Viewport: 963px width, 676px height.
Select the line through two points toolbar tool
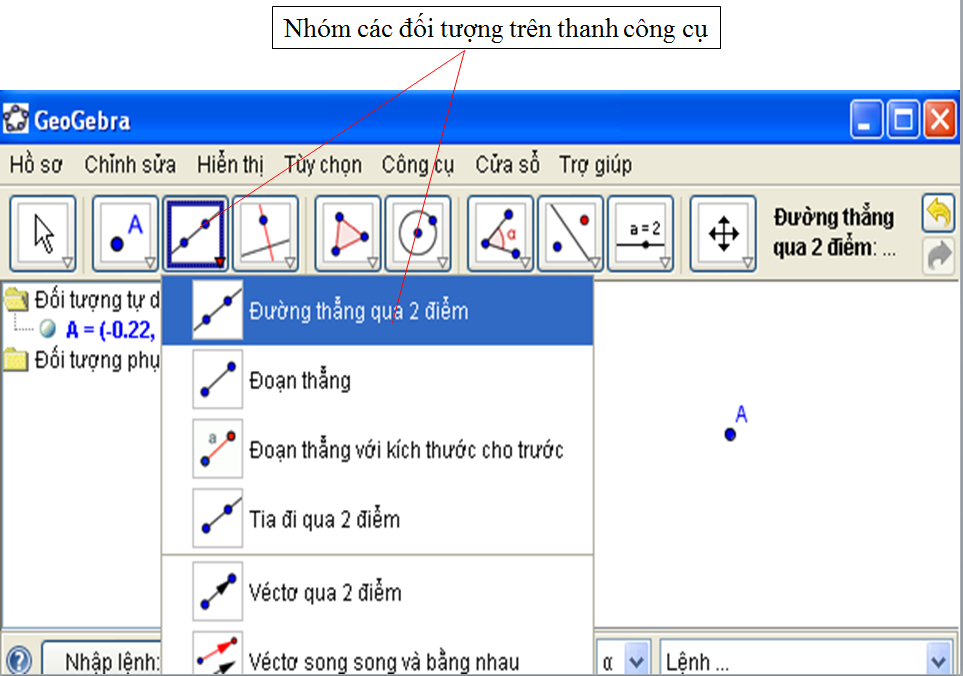[196, 233]
